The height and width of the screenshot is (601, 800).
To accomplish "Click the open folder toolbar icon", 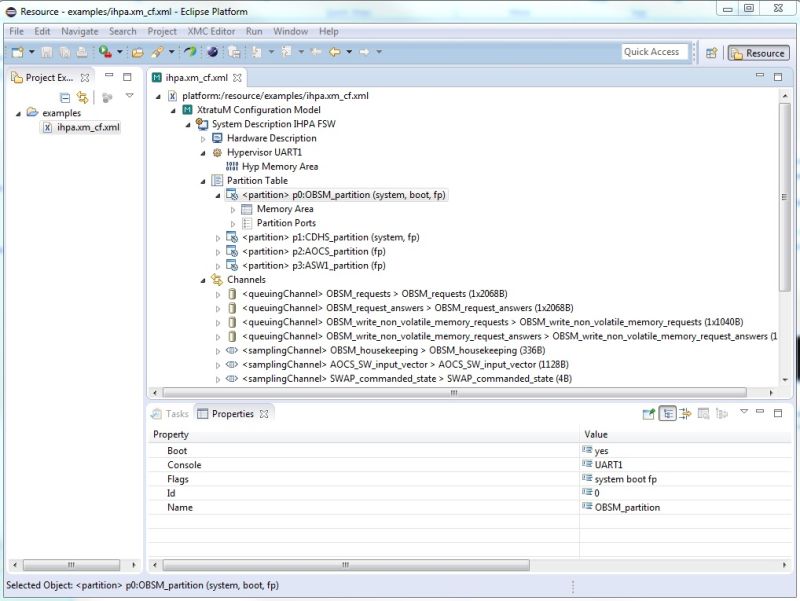I will [138, 52].
